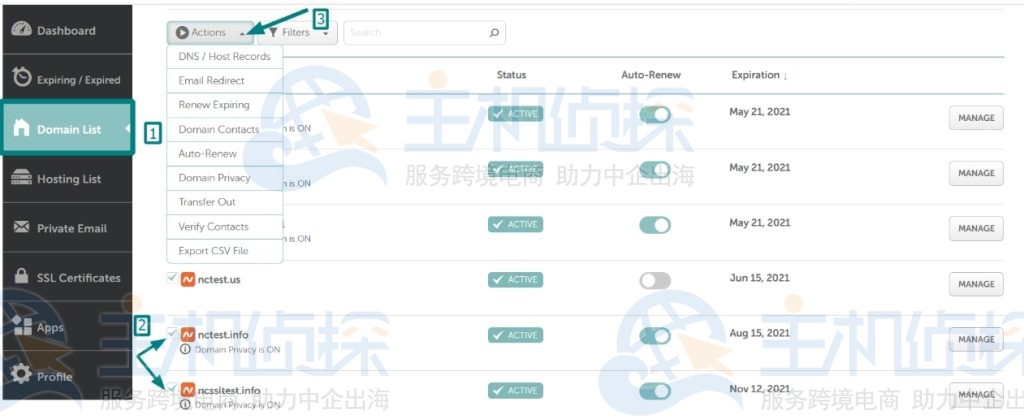Open the Actions dropdown
This screenshot has width=1024, height=419.
pos(210,32)
